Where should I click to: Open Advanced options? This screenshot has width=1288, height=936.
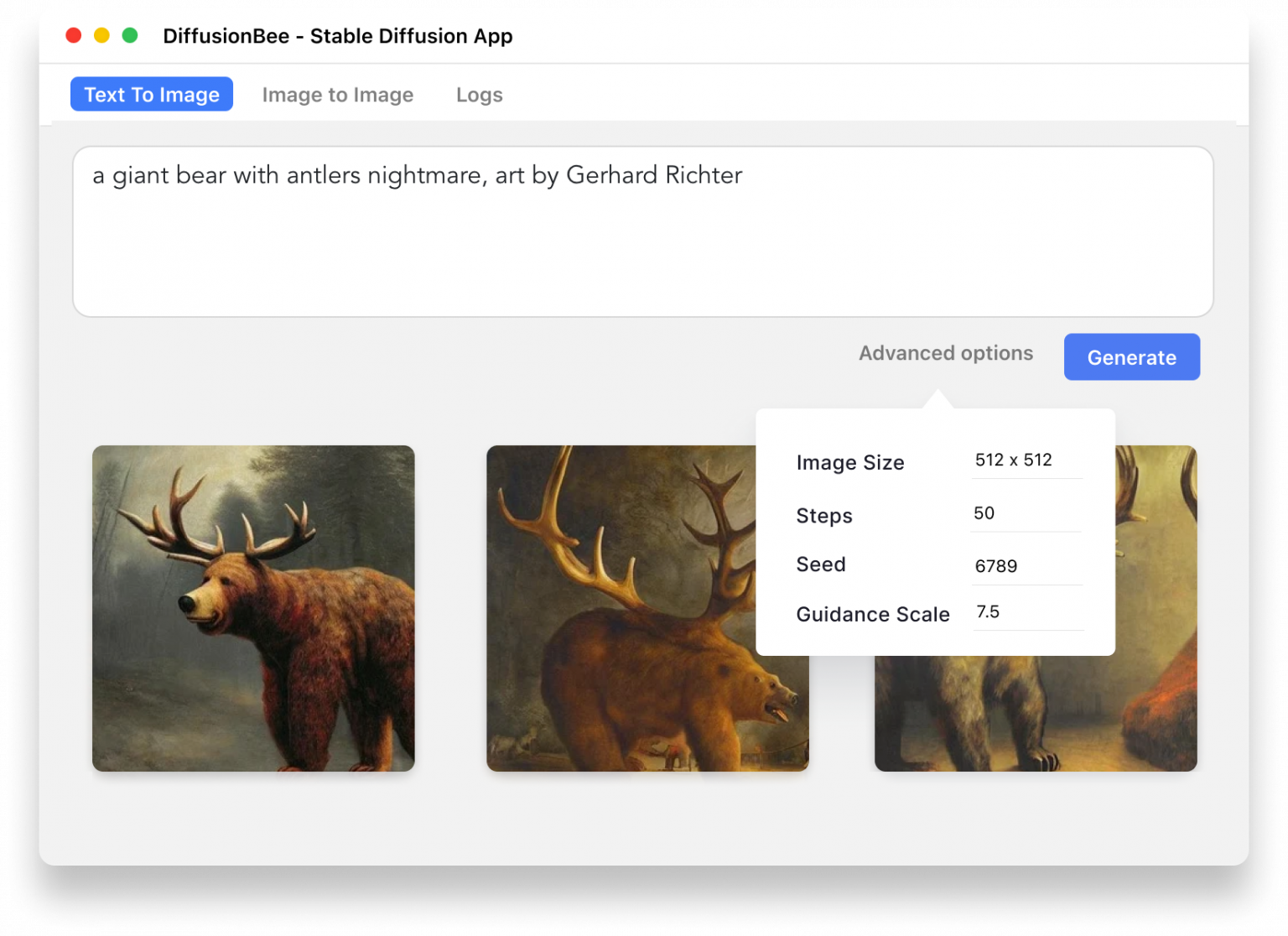point(945,353)
